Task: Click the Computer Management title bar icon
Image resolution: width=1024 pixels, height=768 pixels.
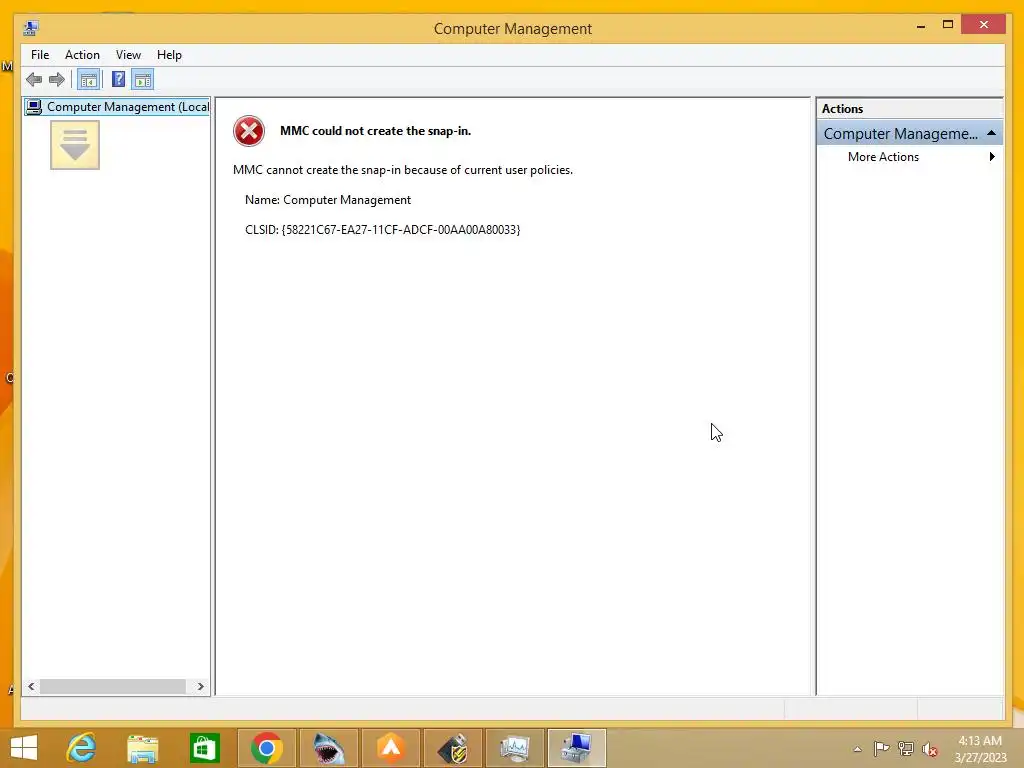Action: click(x=31, y=28)
